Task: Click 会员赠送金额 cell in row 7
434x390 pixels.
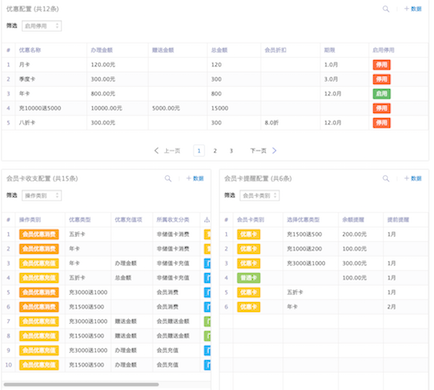Action: [x=173, y=321]
